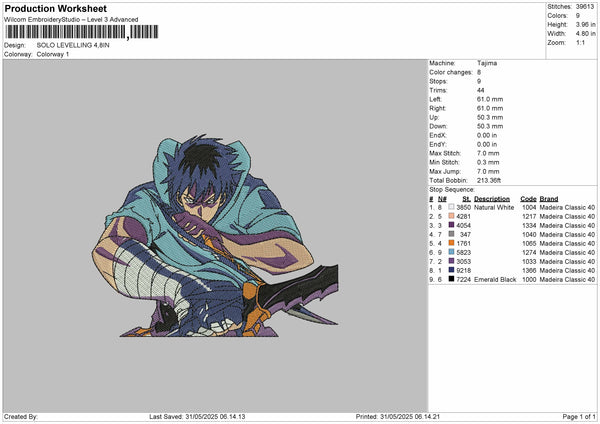
Task: Click the EndY value 0.00 in
Action: click(x=487, y=144)
